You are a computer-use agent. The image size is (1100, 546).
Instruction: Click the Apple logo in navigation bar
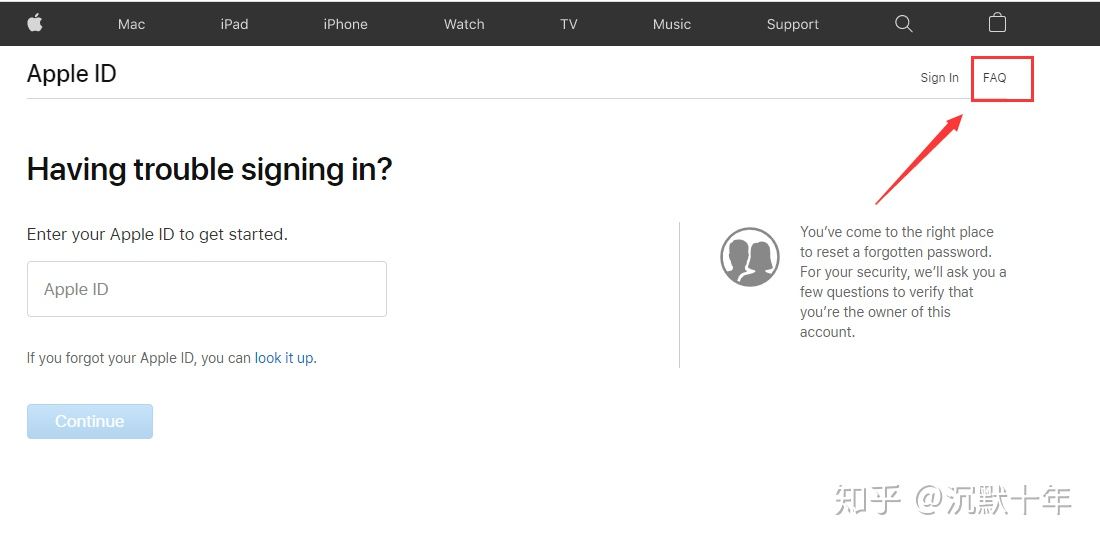[35, 23]
